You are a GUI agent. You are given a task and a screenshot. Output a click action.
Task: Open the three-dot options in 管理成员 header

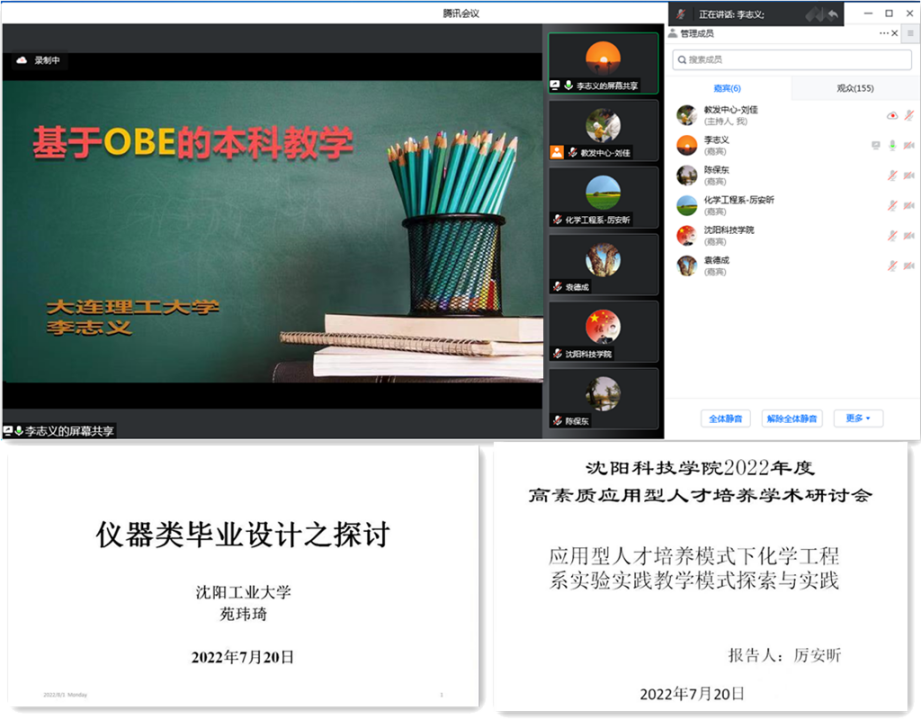pyautogui.click(x=884, y=33)
